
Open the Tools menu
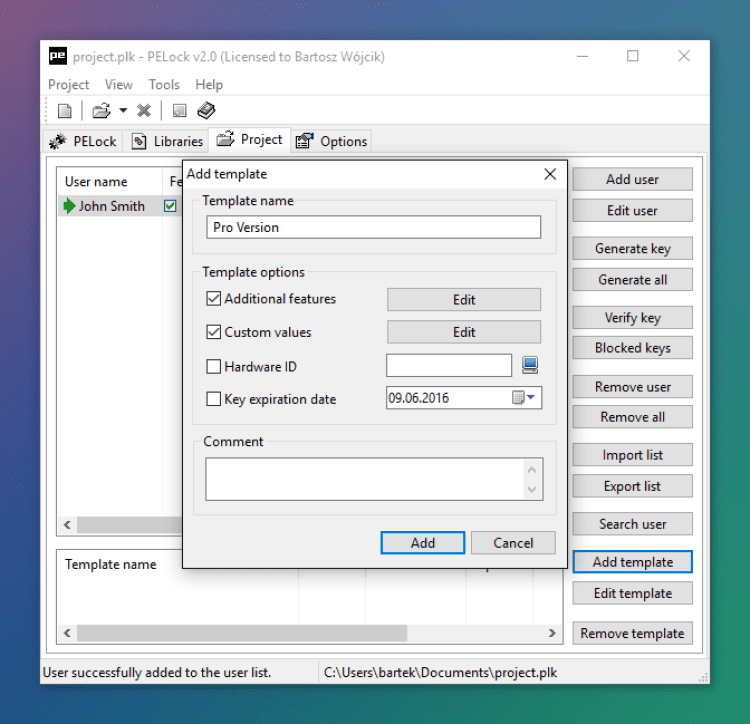click(164, 85)
